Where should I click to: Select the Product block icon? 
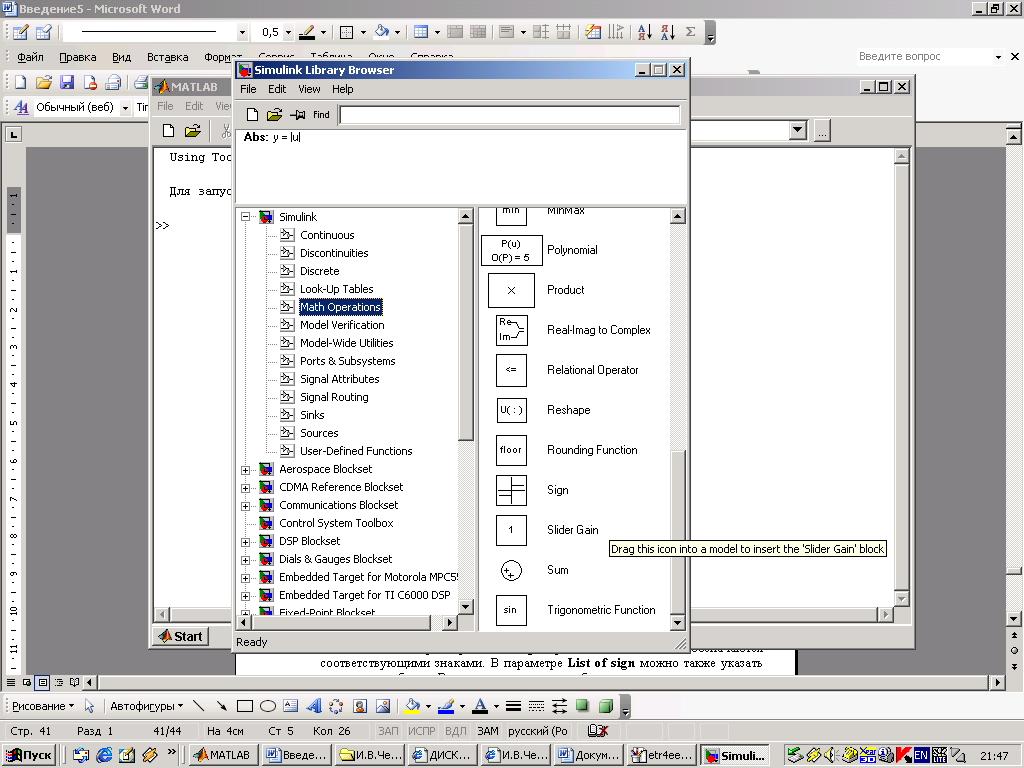pos(511,290)
